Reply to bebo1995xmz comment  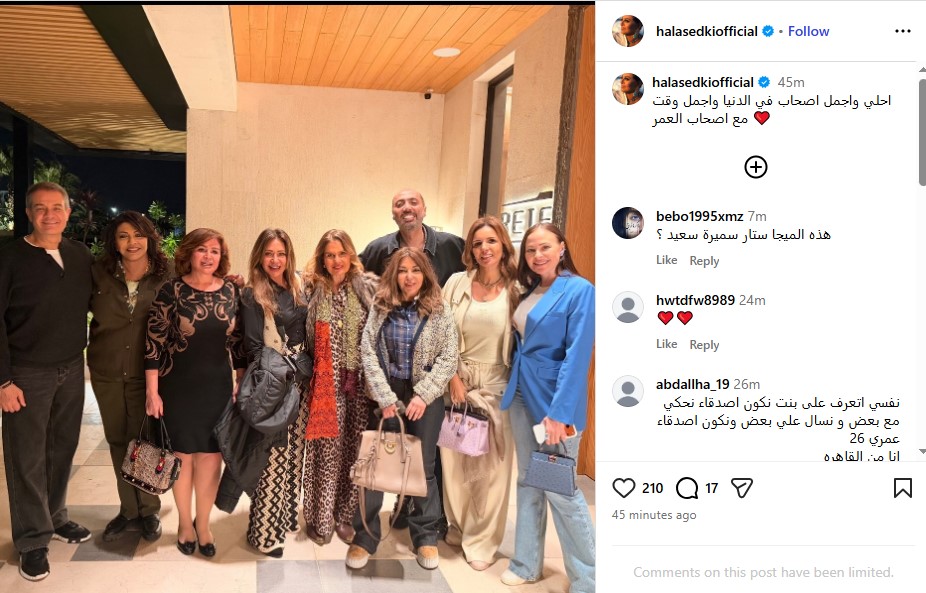pyautogui.click(x=704, y=260)
